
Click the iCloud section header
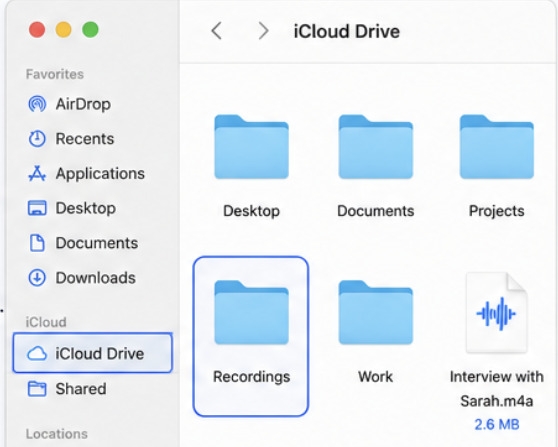pos(46,322)
